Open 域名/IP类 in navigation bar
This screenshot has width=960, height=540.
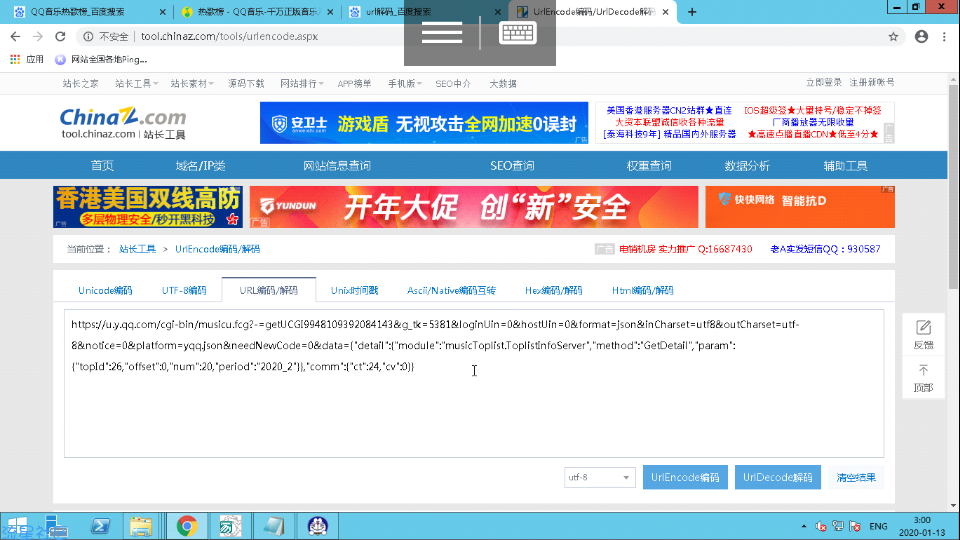pos(200,165)
